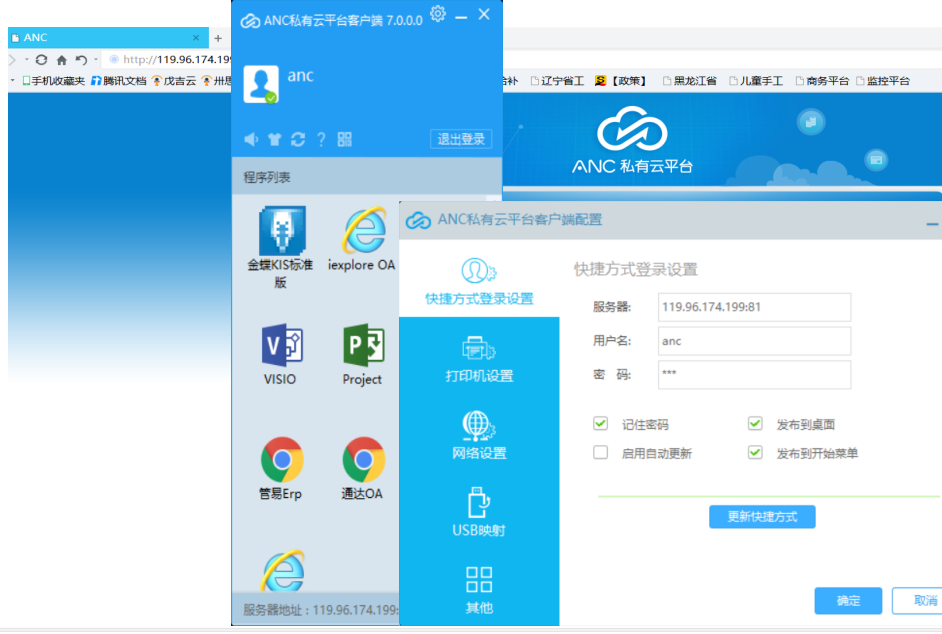Open the bottom Internet Explorer program icon

(282, 570)
